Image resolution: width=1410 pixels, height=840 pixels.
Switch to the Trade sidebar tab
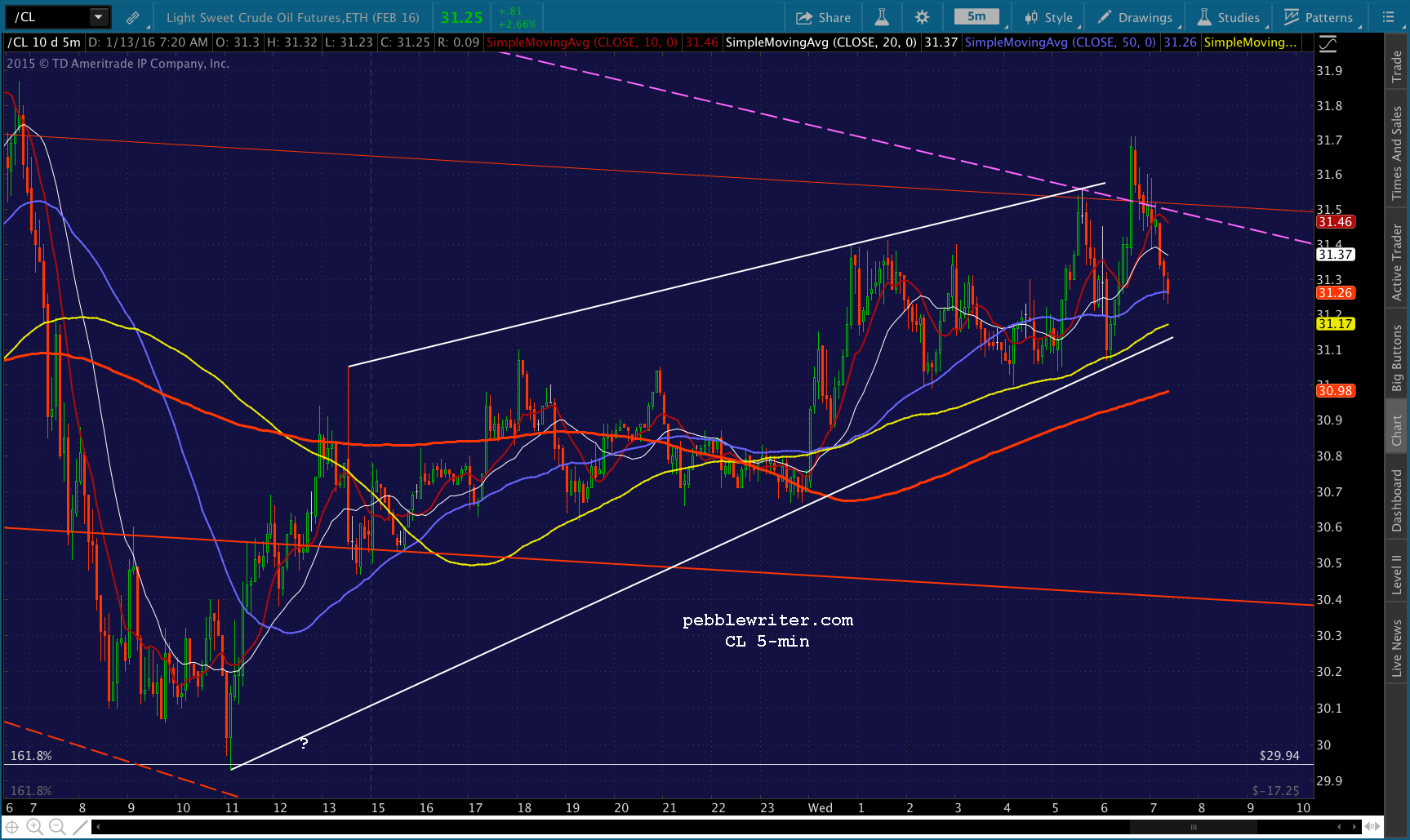pyautogui.click(x=1397, y=66)
